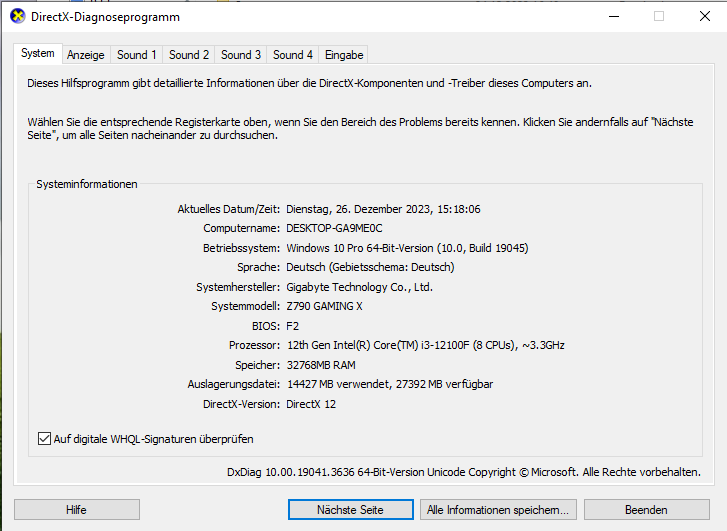Click the processor value i3-12100F
727x531 pixels.
[425, 345]
